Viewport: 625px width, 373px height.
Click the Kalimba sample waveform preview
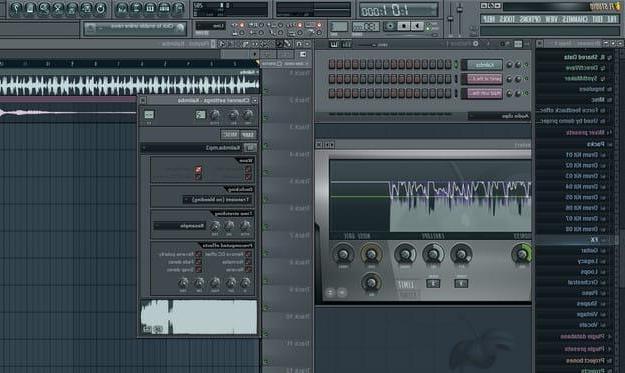pyautogui.click(x=199, y=317)
